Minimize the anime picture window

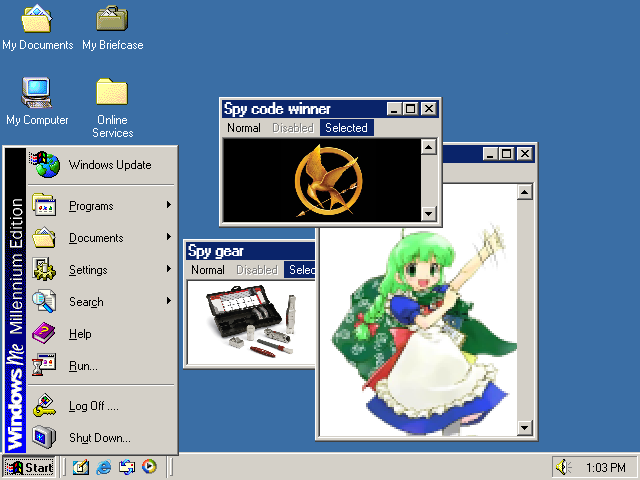coord(490,154)
